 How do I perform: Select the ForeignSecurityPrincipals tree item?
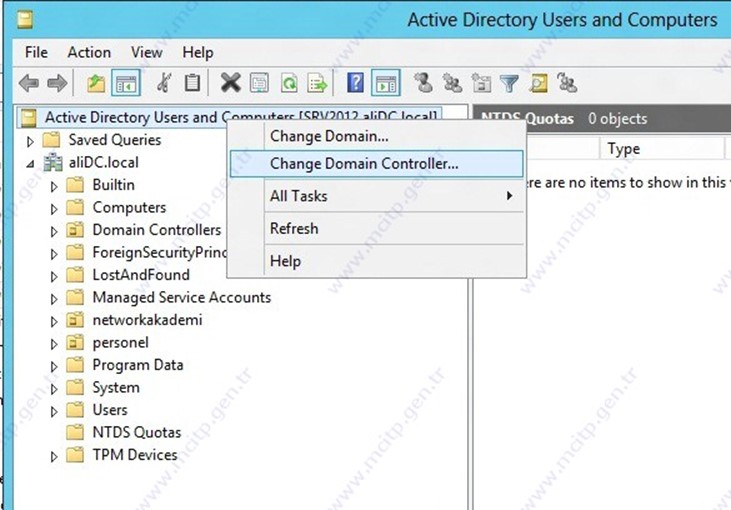coord(159,252)
